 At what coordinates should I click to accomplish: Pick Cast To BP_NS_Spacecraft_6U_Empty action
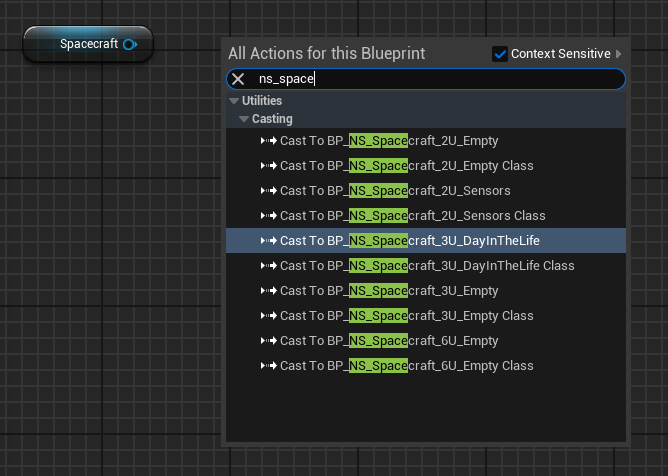pyautogui.click(x=389, y=340)
